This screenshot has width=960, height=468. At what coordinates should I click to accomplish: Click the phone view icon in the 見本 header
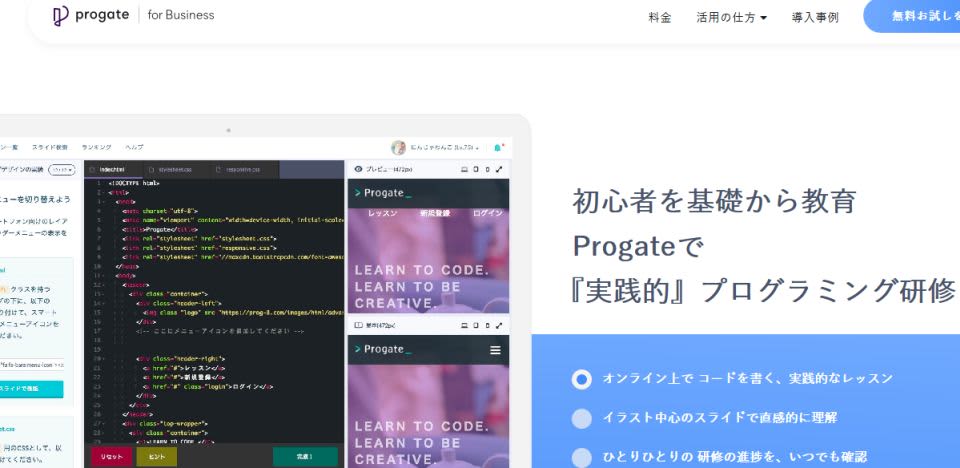(487, 325)
